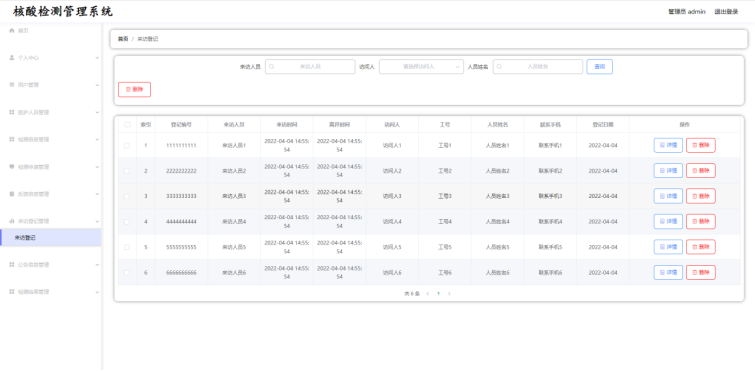Click the 反馈信息管理 sidebar icon

point(12,194)
